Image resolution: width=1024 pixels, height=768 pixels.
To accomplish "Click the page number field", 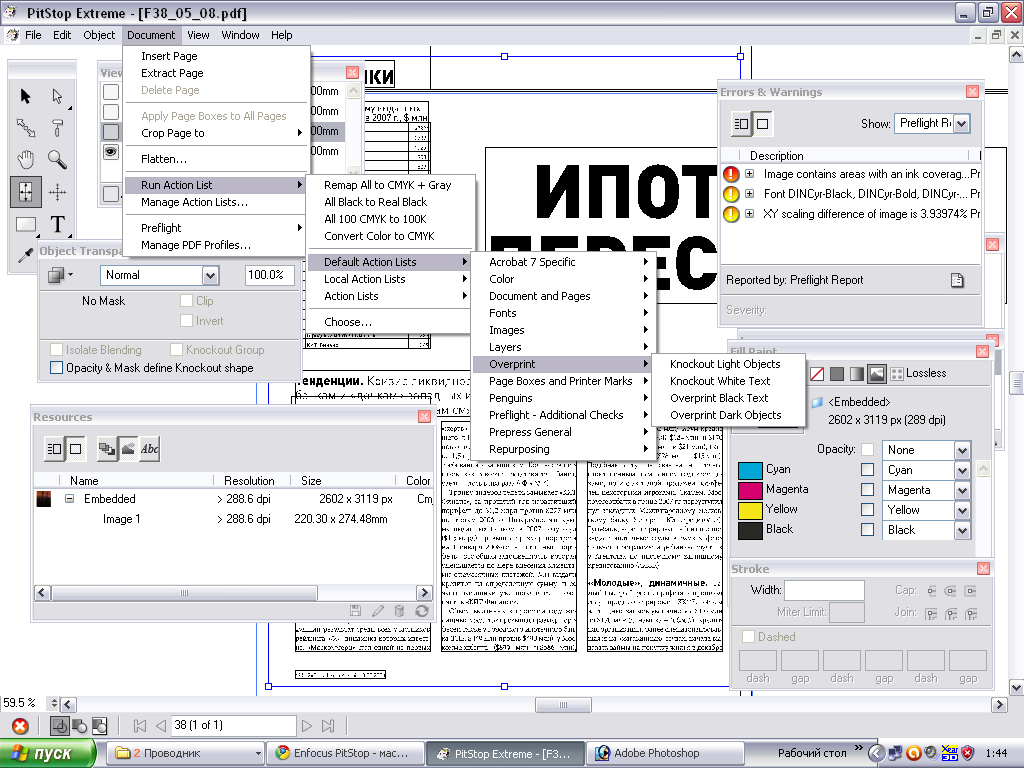I will pos(233,726).
